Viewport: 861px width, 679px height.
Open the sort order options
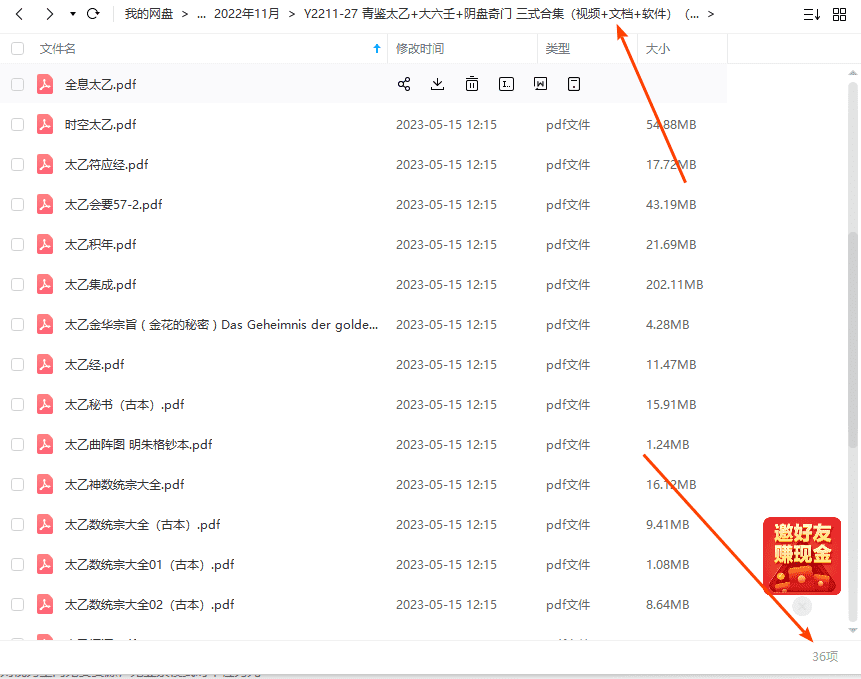pyautogui.click(x=811, y=14)
